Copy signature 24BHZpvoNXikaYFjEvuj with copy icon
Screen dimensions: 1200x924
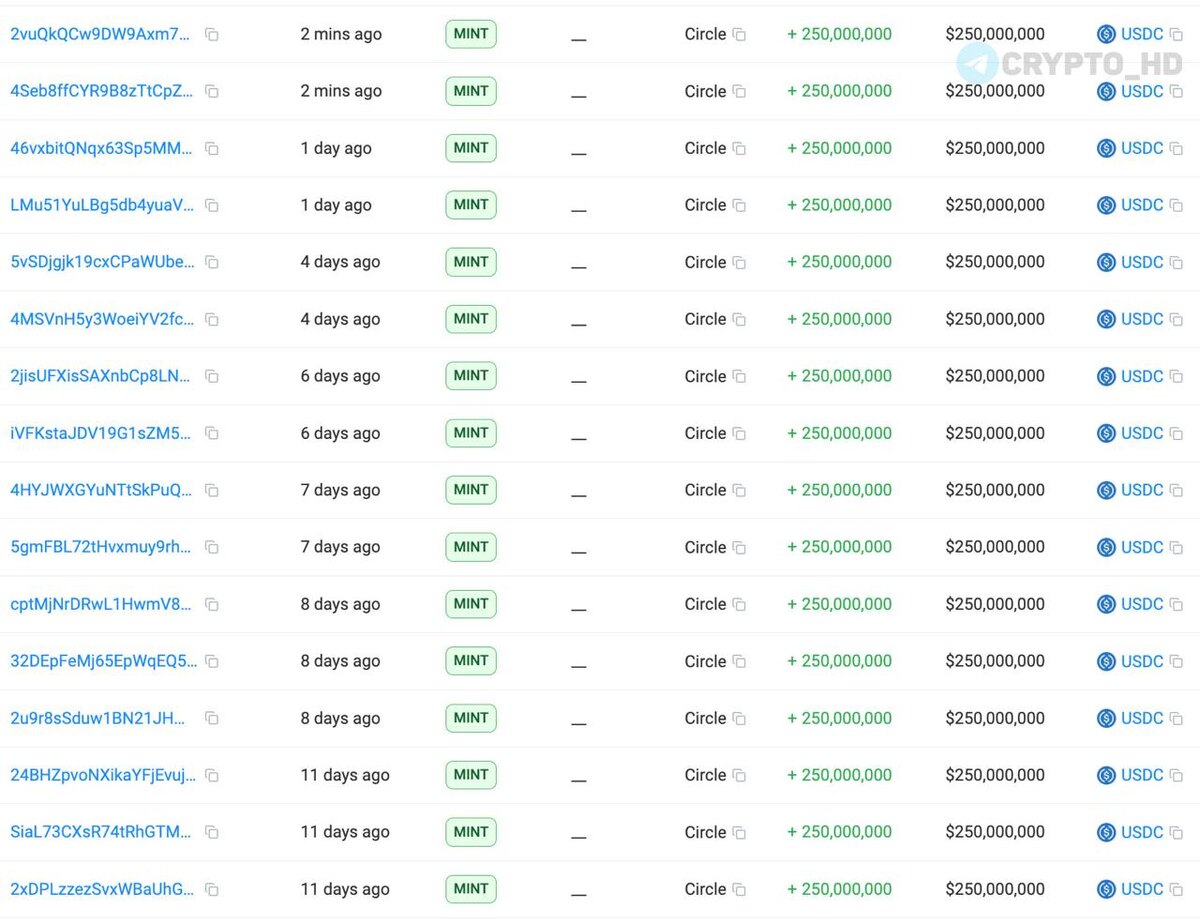coord(212,775)
